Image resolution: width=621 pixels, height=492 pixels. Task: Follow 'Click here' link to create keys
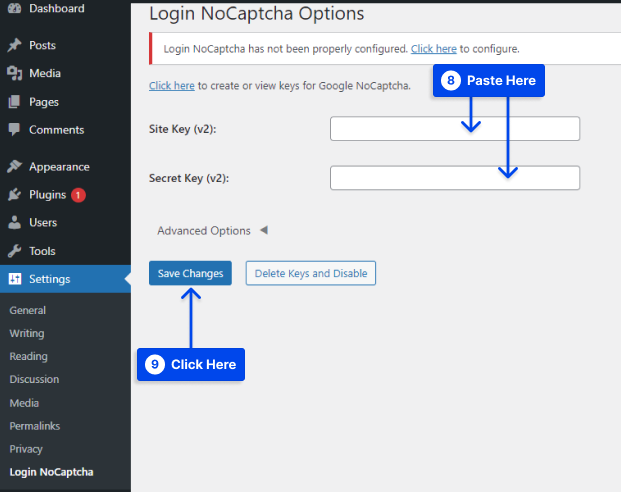click(172, 86)
